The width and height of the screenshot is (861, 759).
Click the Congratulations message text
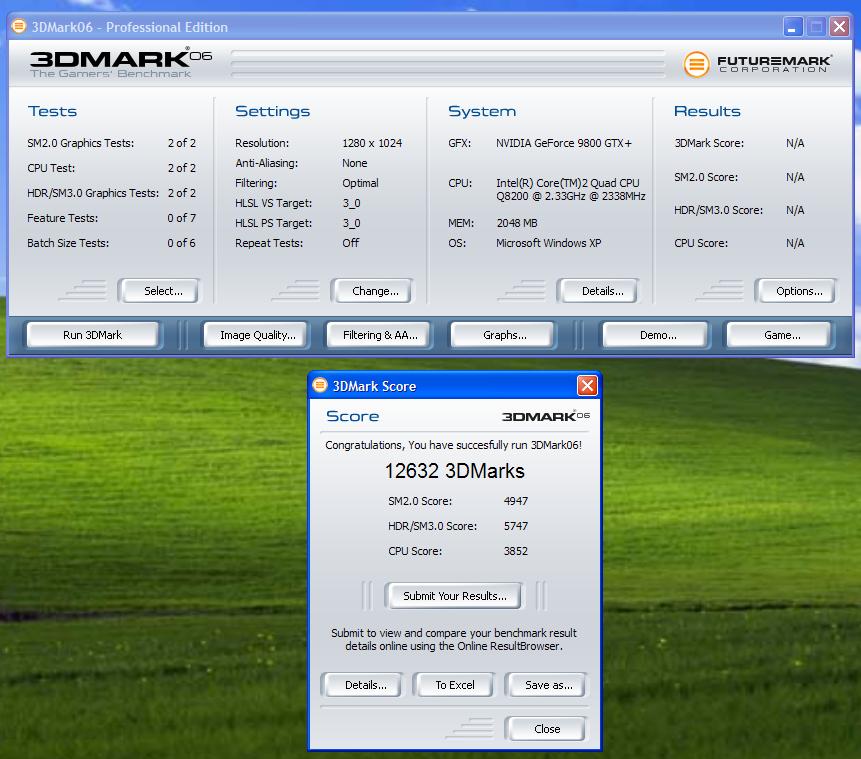pos(454,445)
